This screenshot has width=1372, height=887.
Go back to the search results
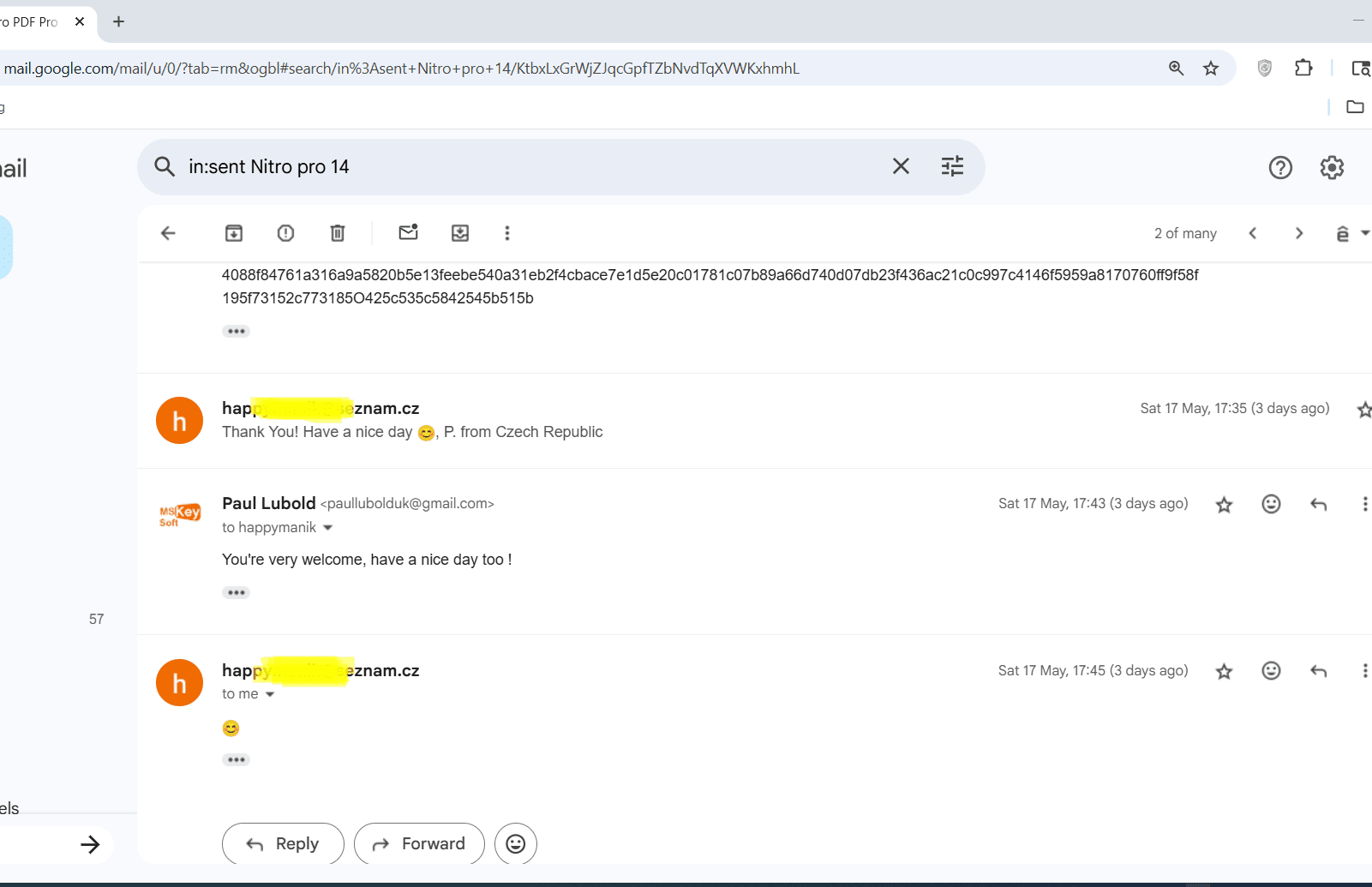tap(168, 233)
